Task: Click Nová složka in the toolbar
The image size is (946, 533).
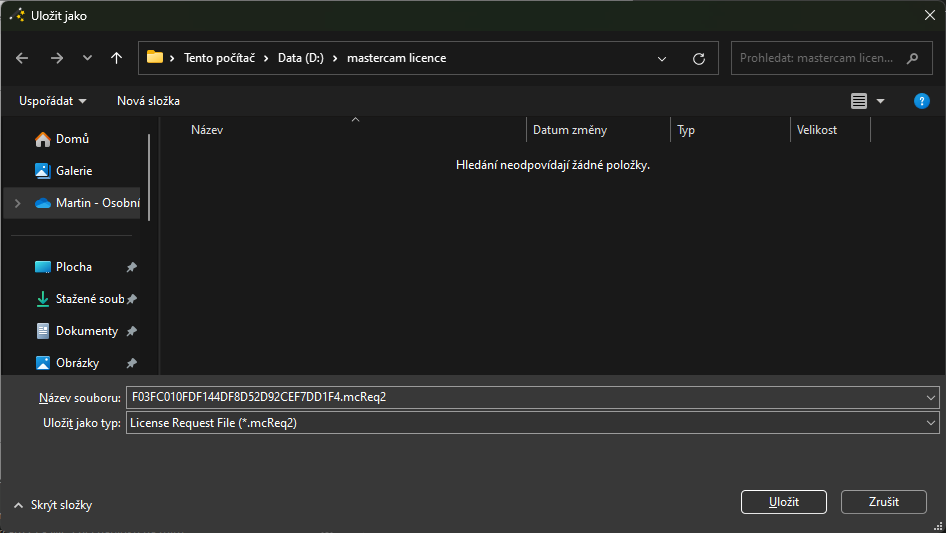Action: click(x=148, y=101)
